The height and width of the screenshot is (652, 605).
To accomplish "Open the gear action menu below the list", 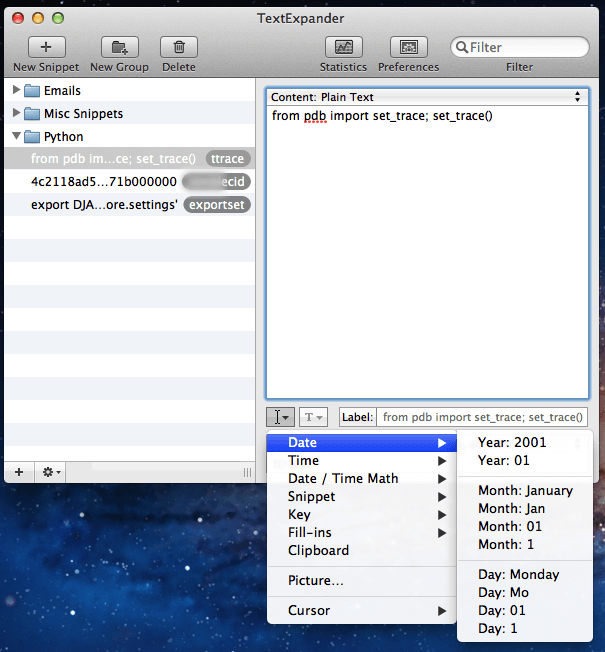I will coord(51,472).
